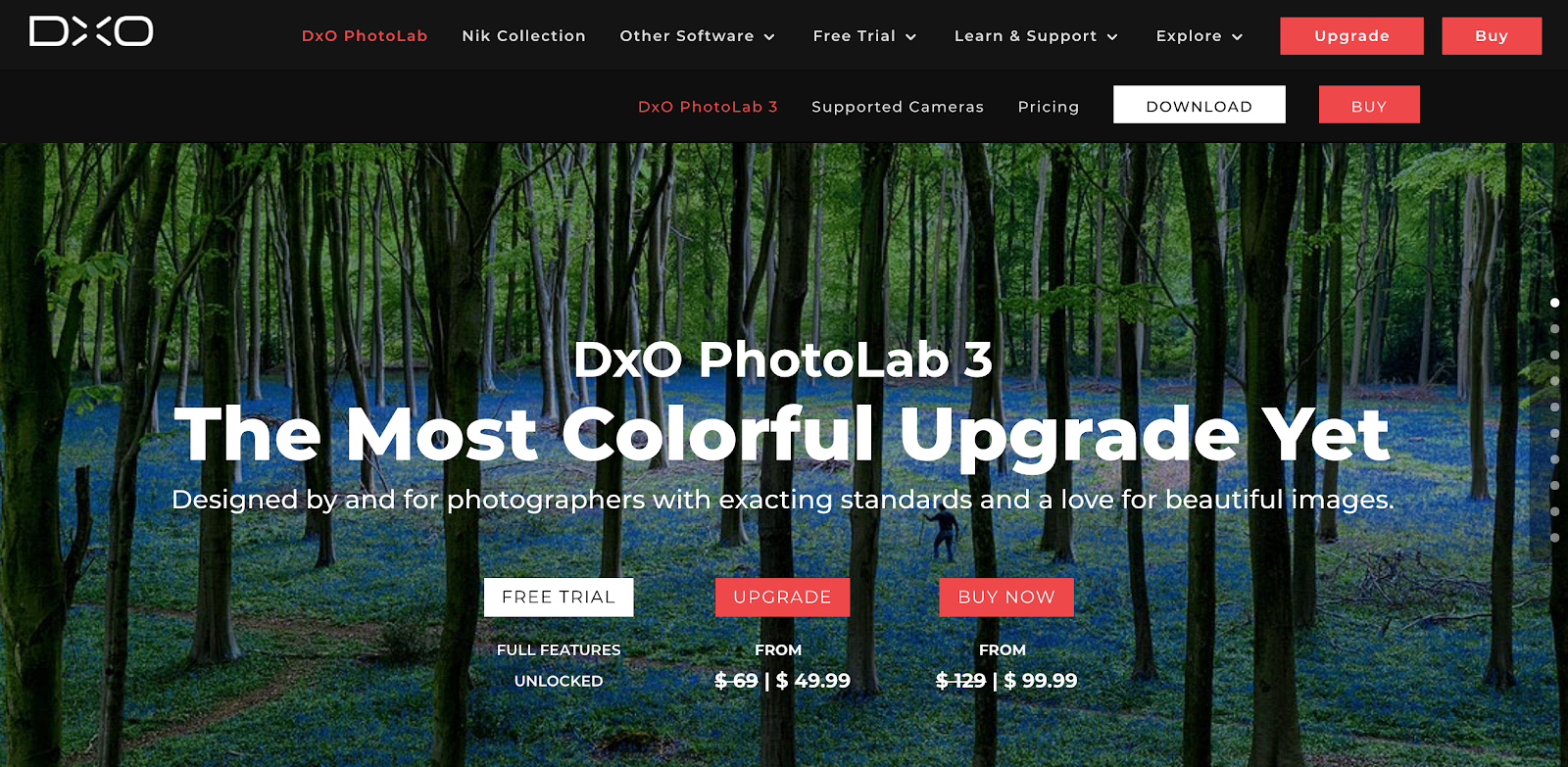Expand the Free Trial menu

(864, 36)
